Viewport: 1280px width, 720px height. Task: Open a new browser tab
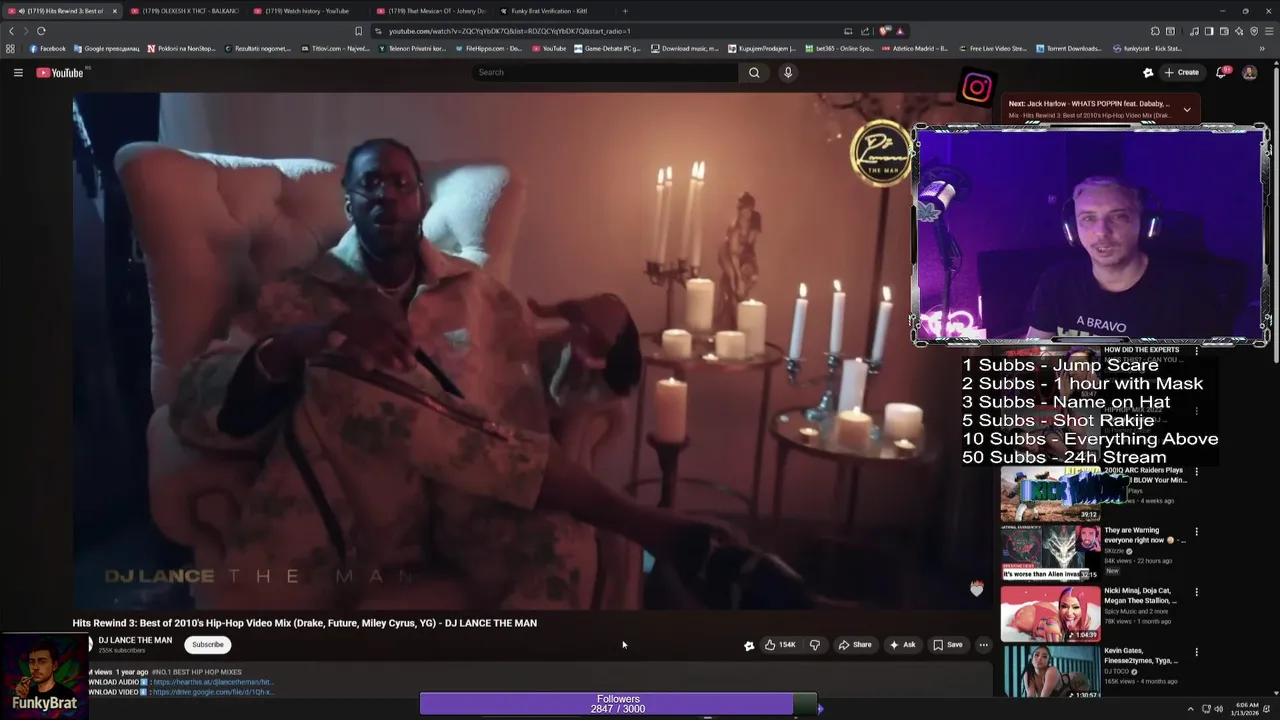[x=625, y=11]
